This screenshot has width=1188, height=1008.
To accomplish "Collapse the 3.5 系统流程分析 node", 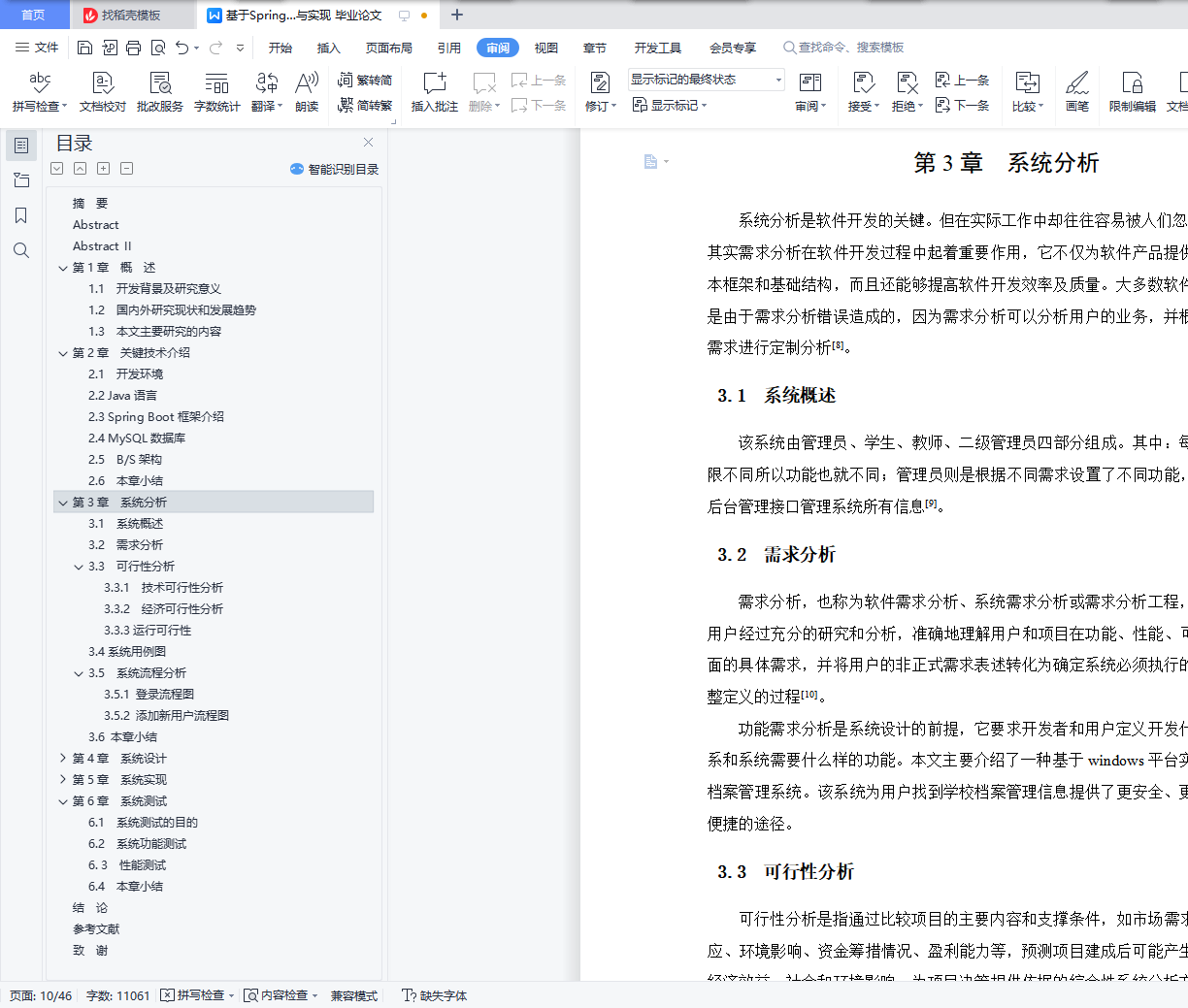I will [79, 673].
